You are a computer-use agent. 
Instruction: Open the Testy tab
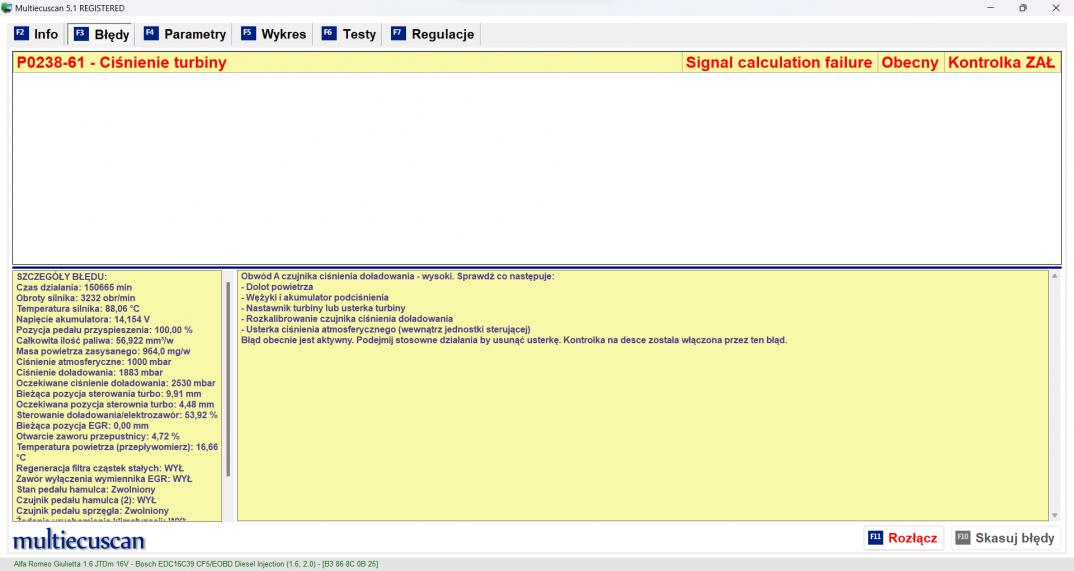349,34
